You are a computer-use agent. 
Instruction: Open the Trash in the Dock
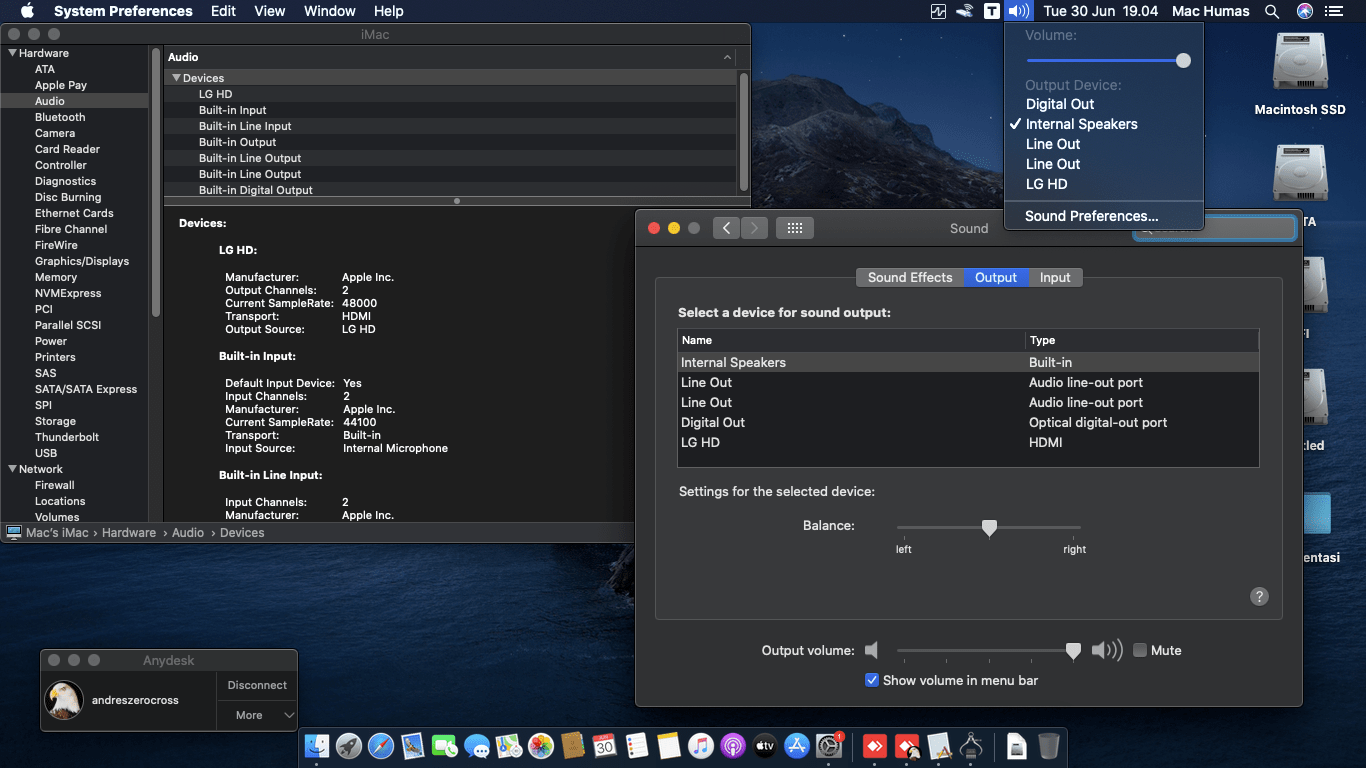[x=1049, y=745]
